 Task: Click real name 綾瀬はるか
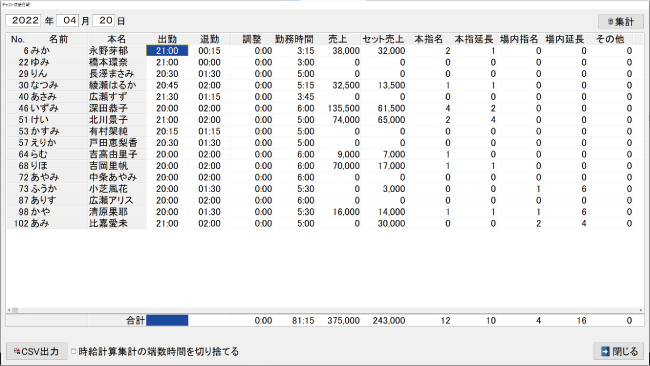point(113,85)
